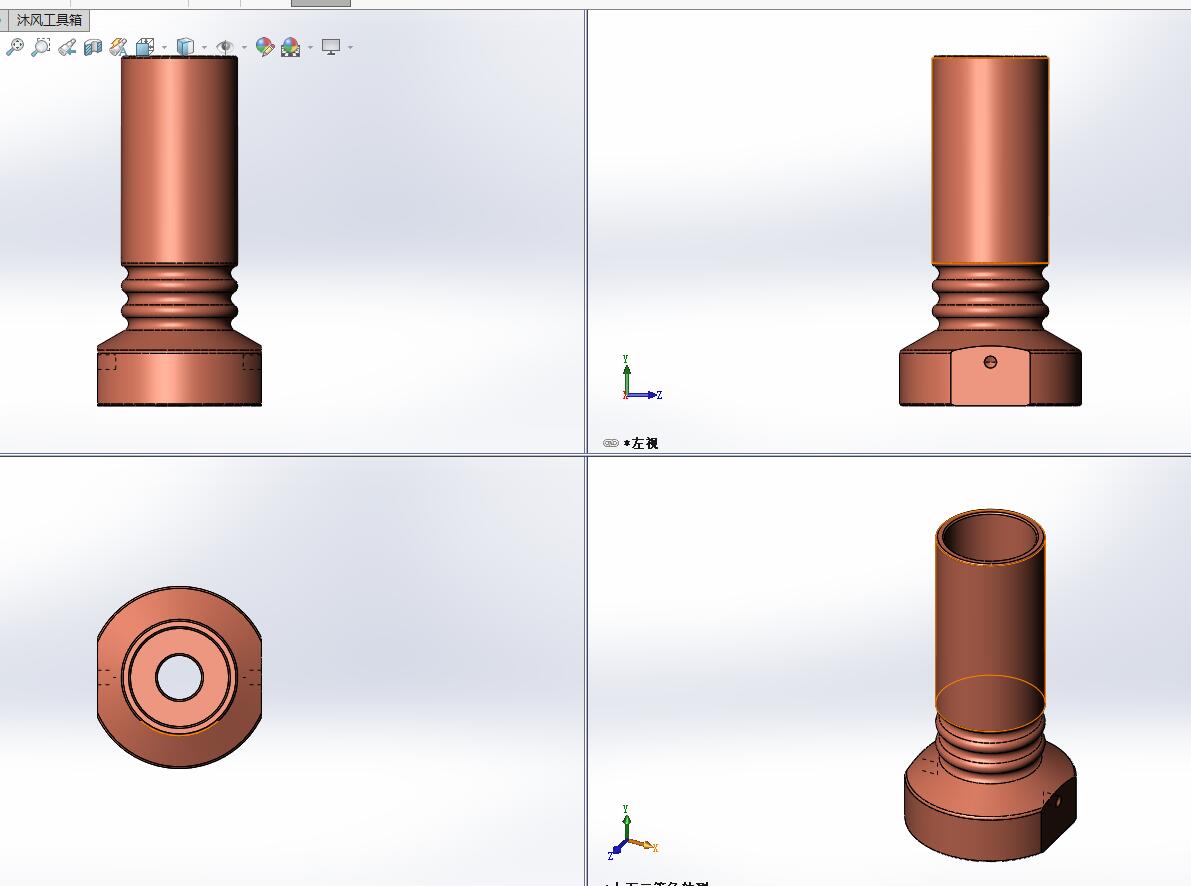
Task: Click the View Orientation cube icon
Action: tap(145, 47)
